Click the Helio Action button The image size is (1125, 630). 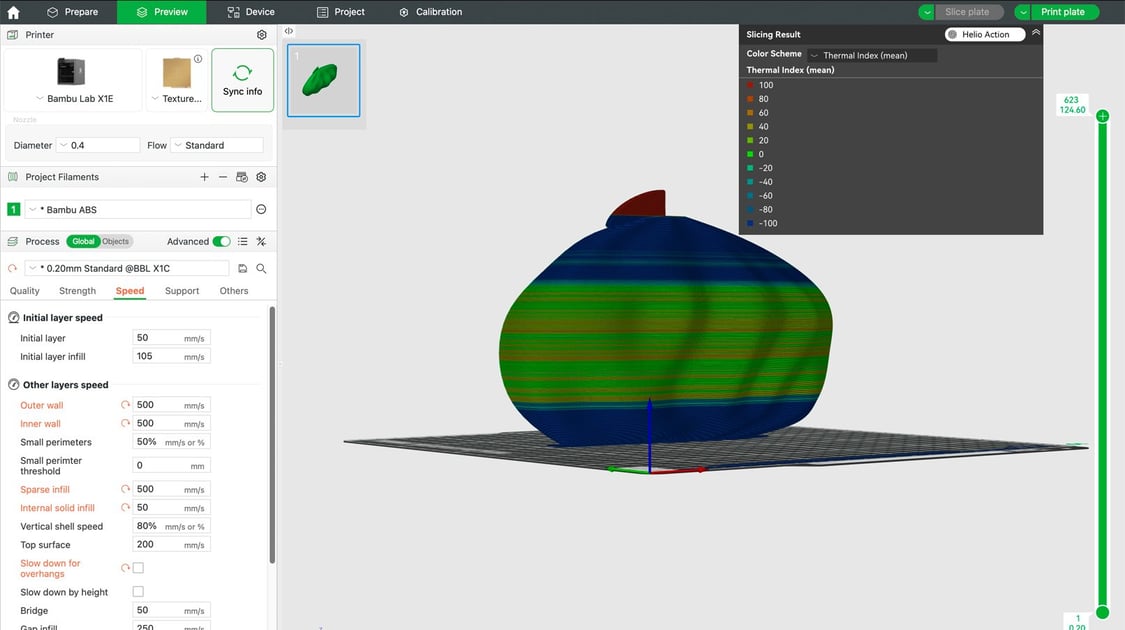pos(986,33)
